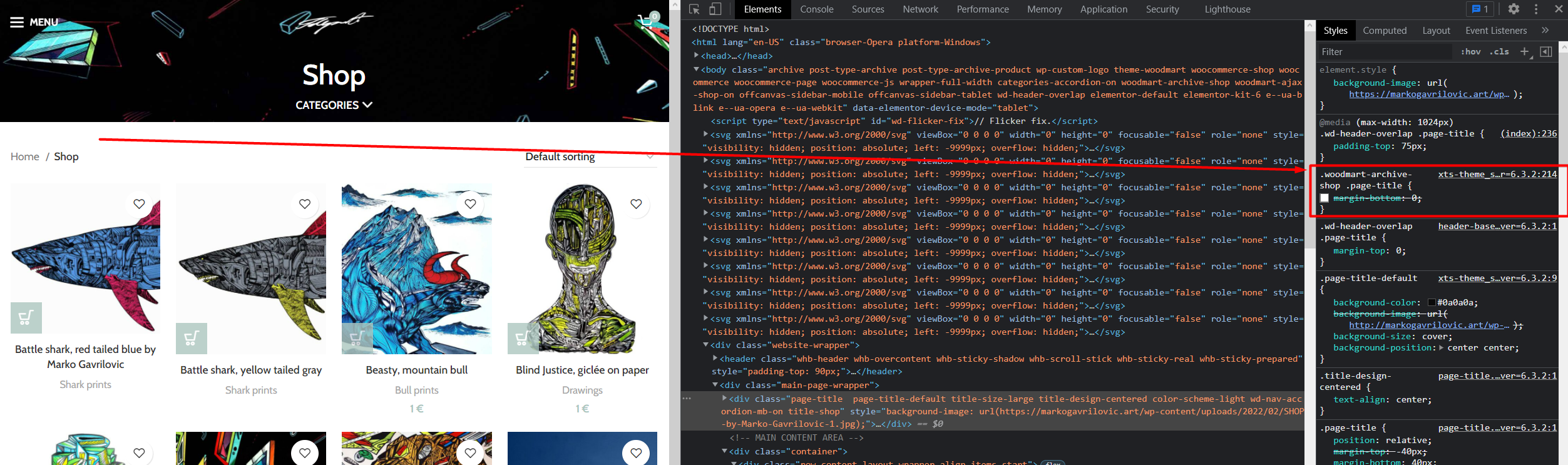This screenshot has height=465, width=1568.
Task: Open the Lighthouse tab
Action: (1227, 9)
